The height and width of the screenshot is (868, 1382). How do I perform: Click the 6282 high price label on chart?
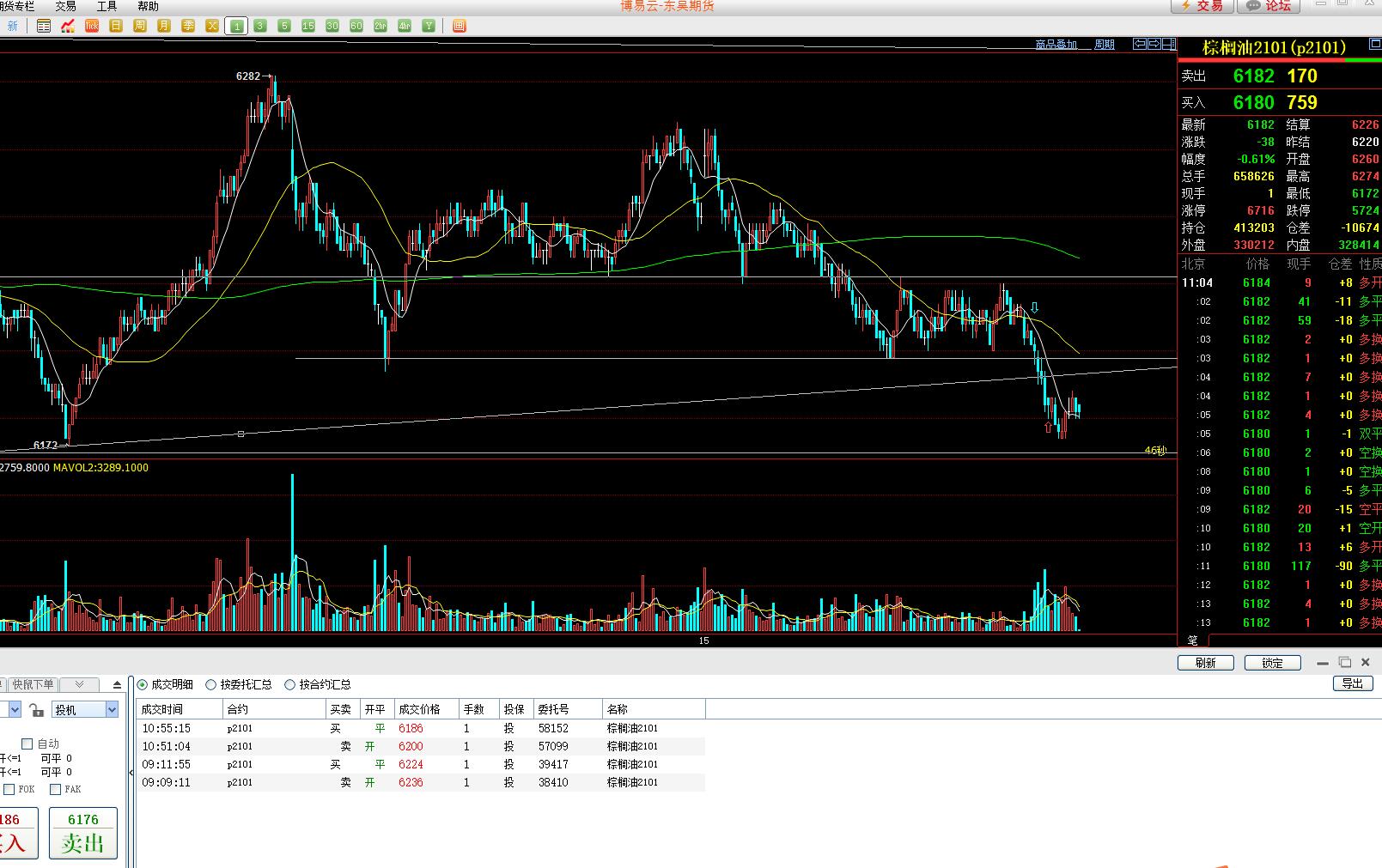click(248, 76)
